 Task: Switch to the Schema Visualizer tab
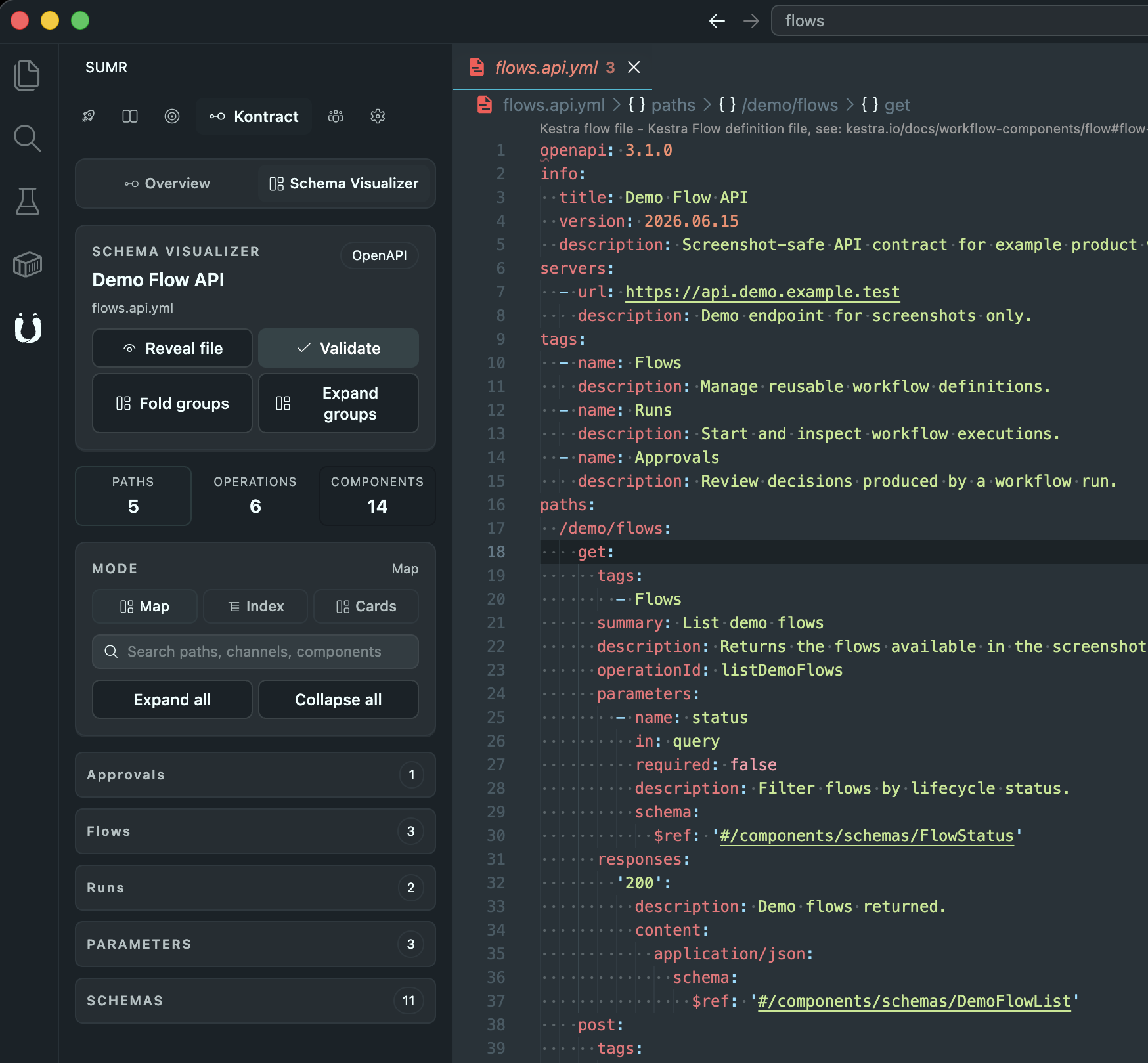tap(343, 183)
